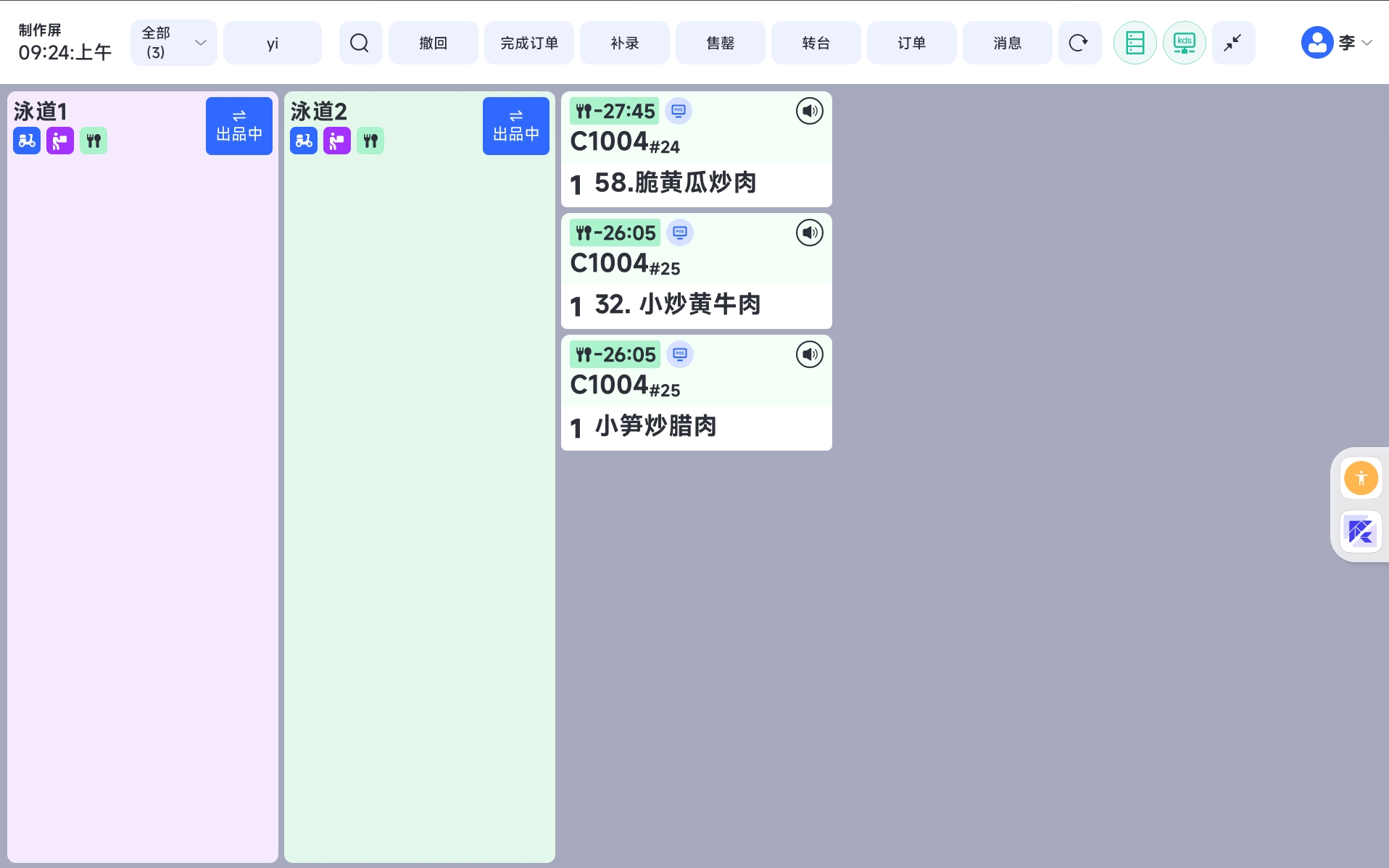This screenshot has width=1389, height=868.
Task: Click the 完成订单 button
Action: [528, 43]
